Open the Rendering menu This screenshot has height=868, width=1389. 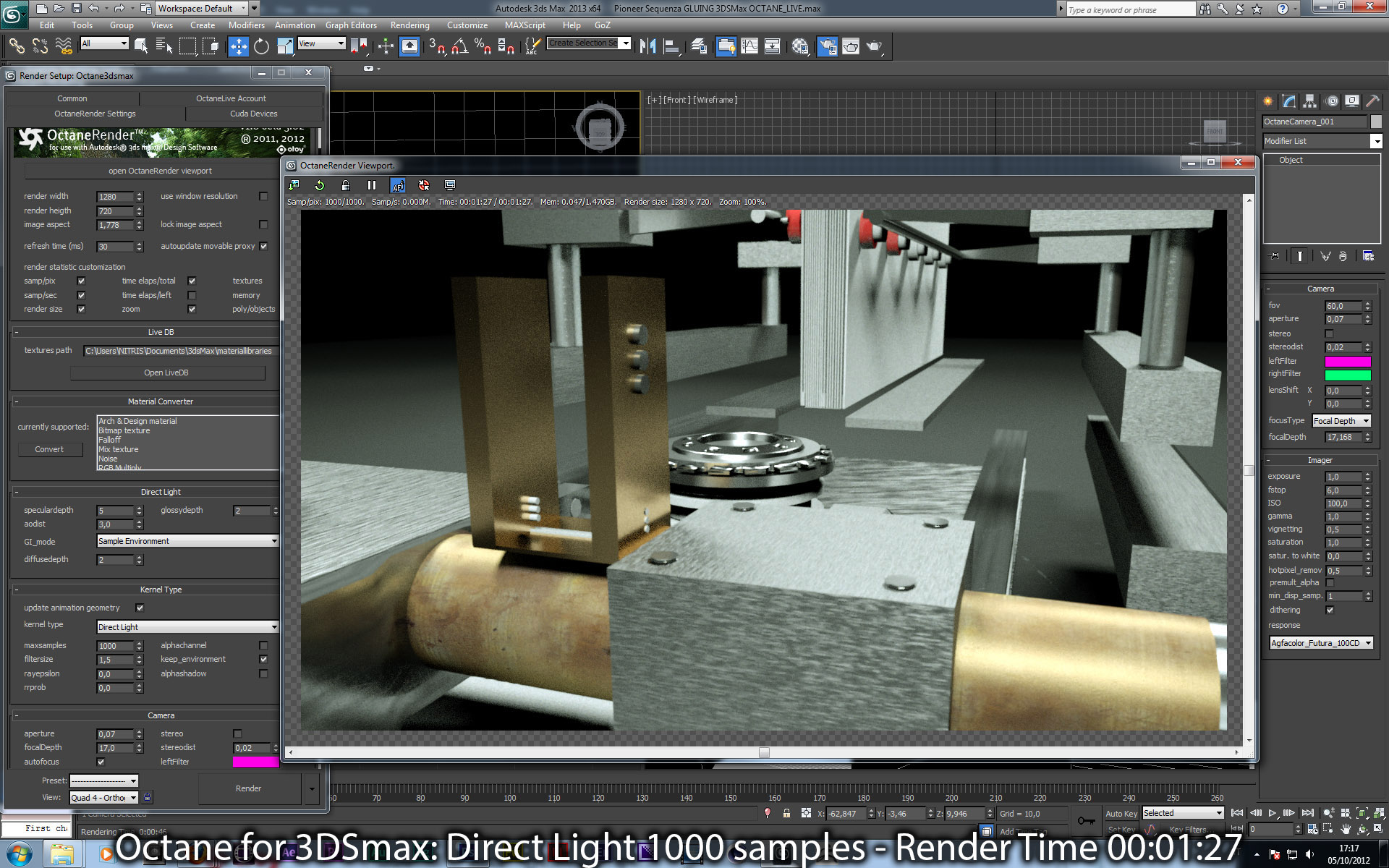coord(409,25)
